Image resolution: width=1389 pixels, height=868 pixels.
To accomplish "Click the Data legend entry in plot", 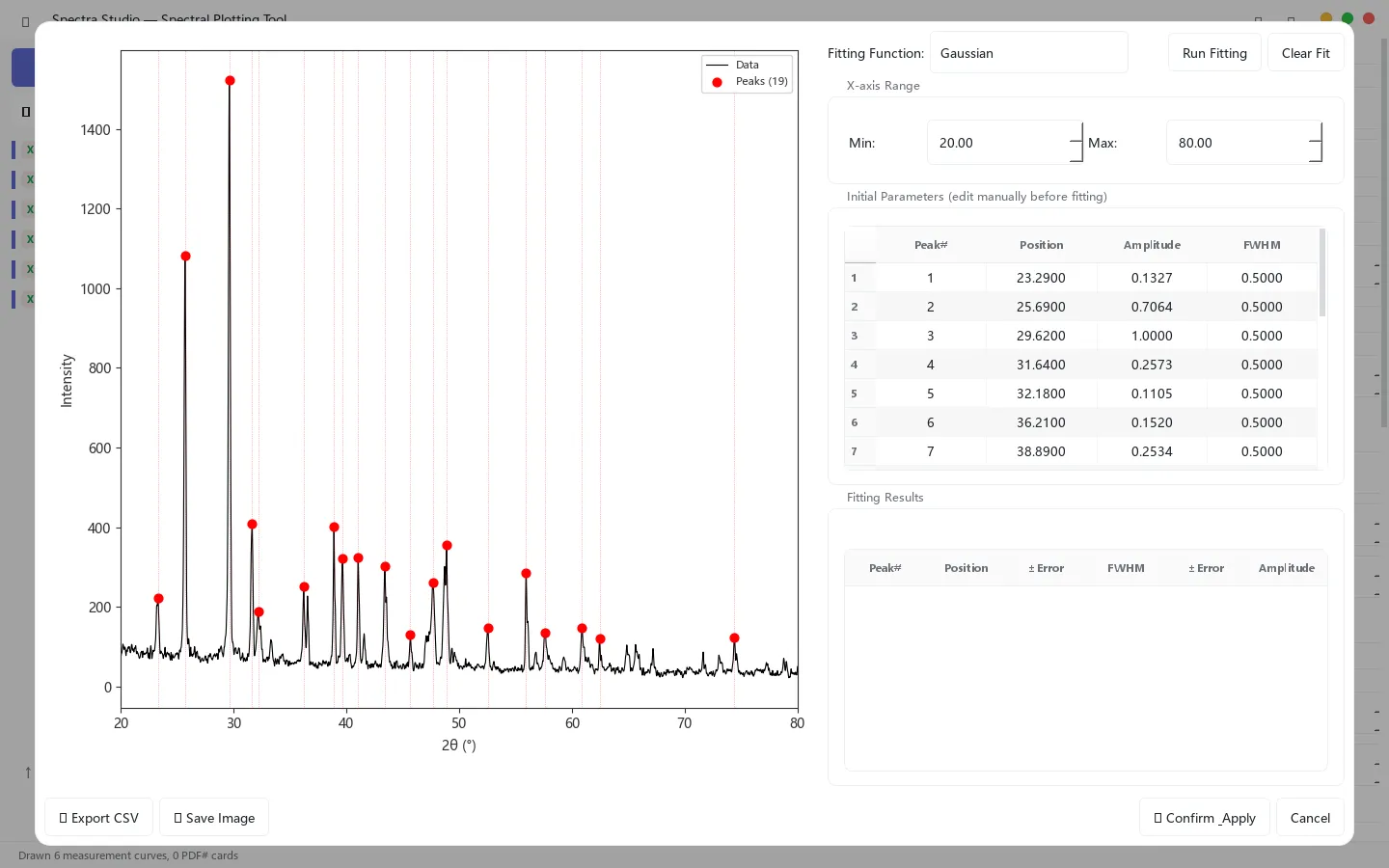I will point(734,65).
